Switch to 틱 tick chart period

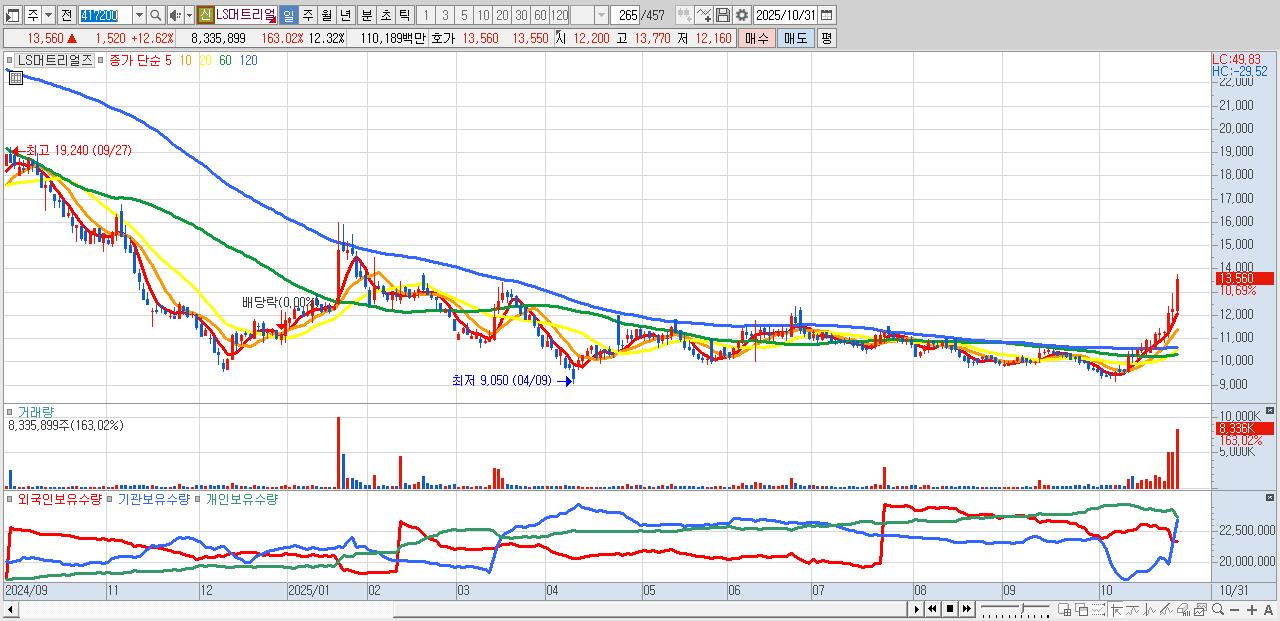point(404,15)
